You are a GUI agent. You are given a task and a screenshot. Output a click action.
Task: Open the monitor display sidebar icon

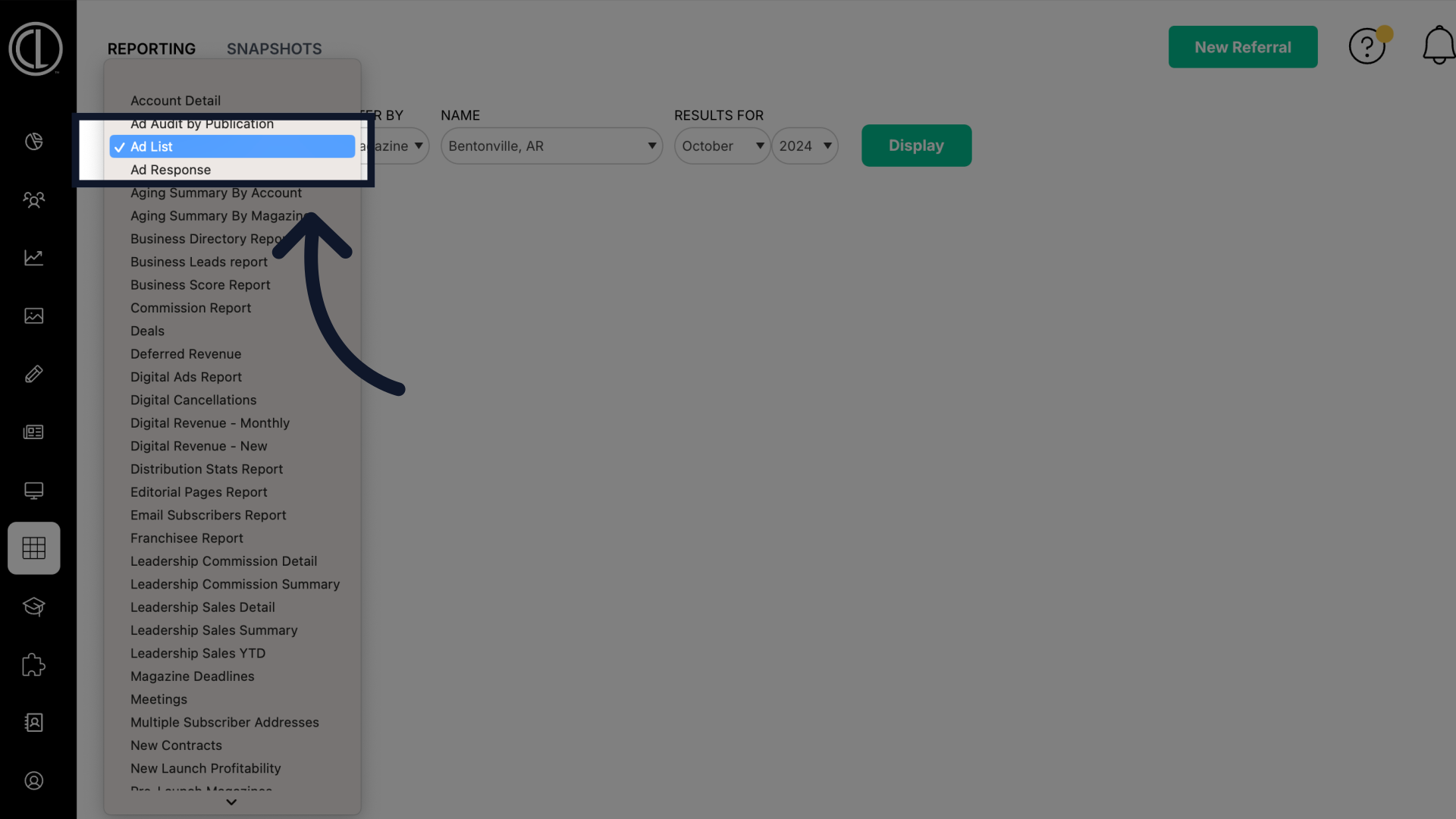[x=34, y=491]
